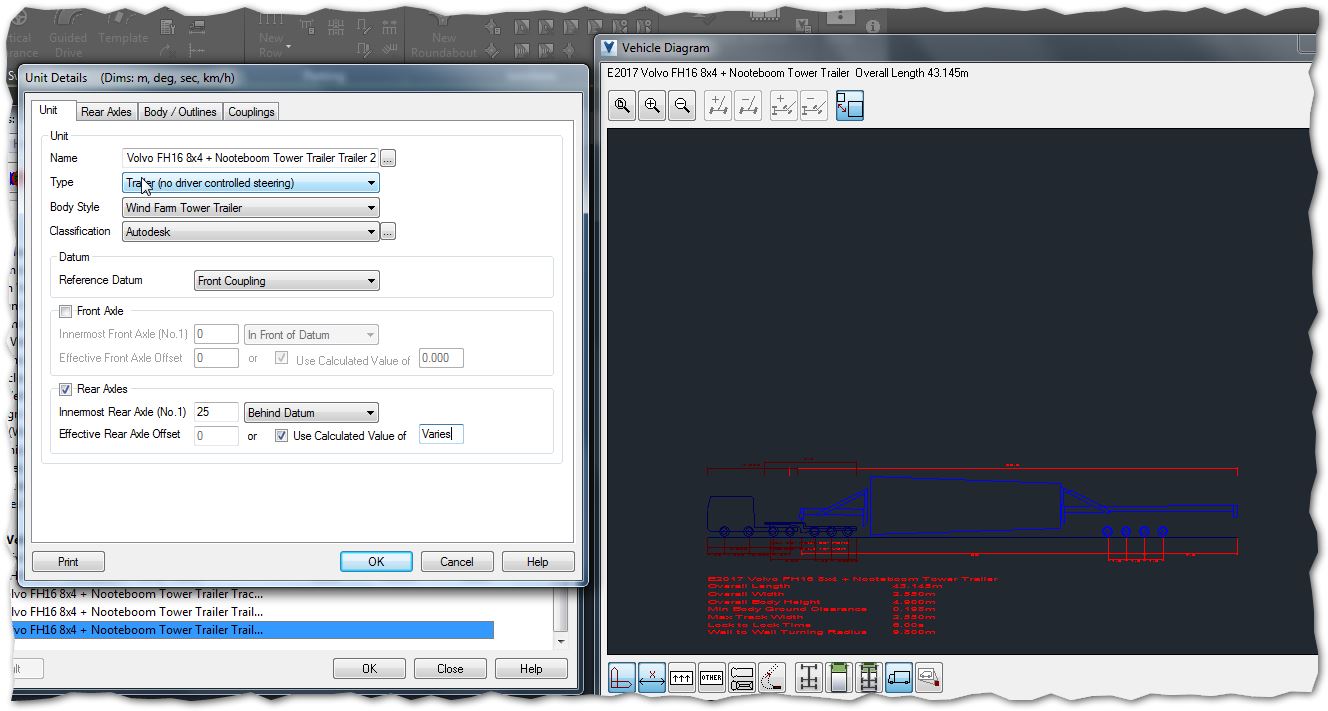This screenshot has width=1328, height=711.
Task: Select the highlighted 'Tower Trailer Trail...' list row
Action: click(251, 630)
